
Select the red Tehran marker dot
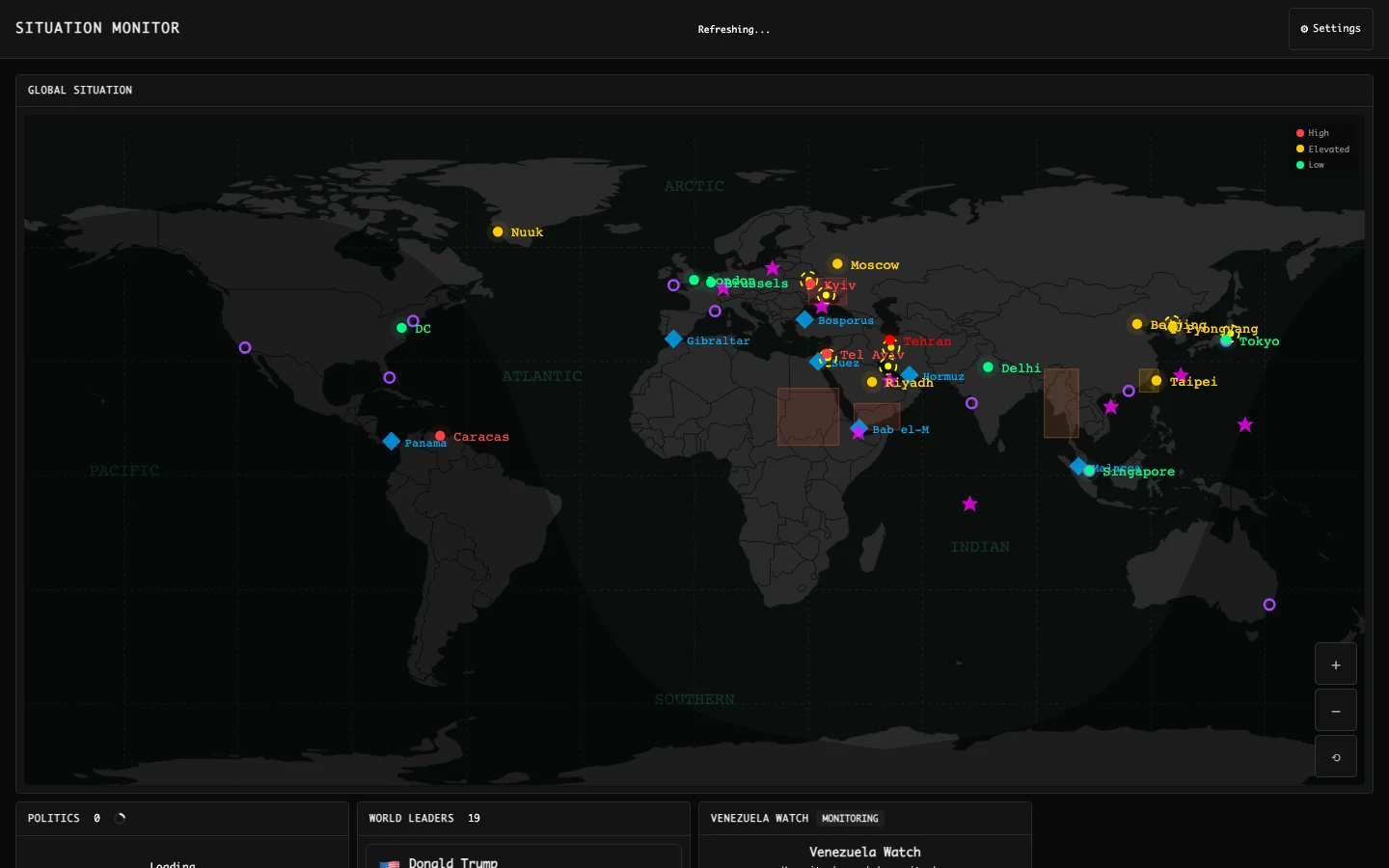pos(890,340)
